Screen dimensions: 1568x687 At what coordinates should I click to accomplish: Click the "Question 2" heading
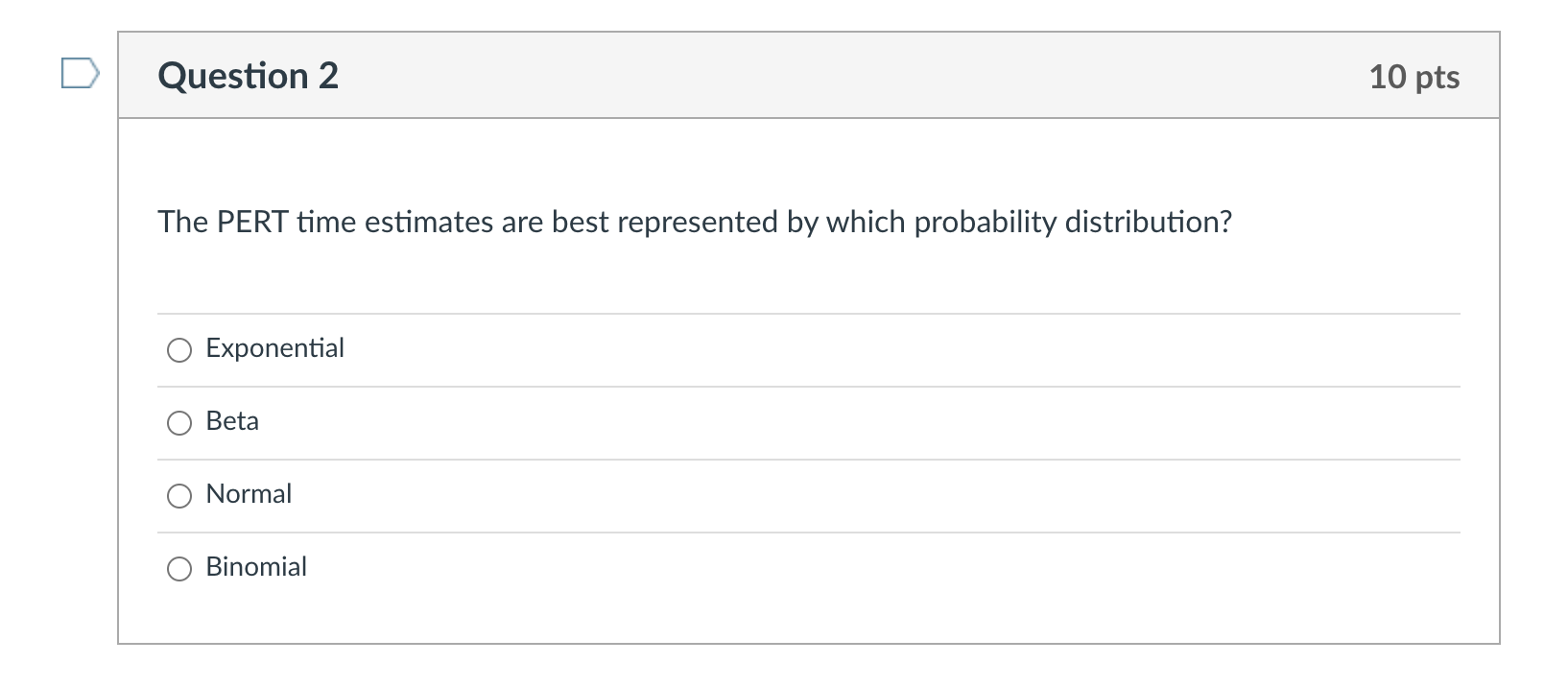[249, 76]
